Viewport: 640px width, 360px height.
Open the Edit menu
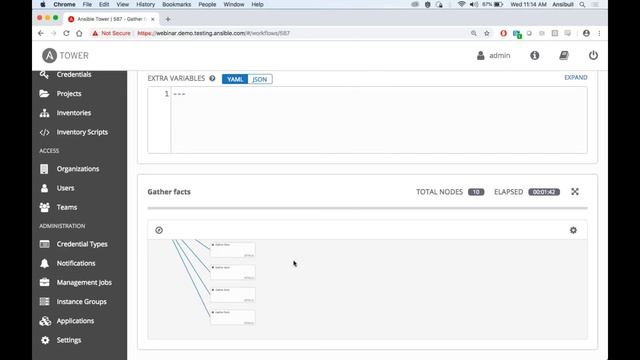104,4
